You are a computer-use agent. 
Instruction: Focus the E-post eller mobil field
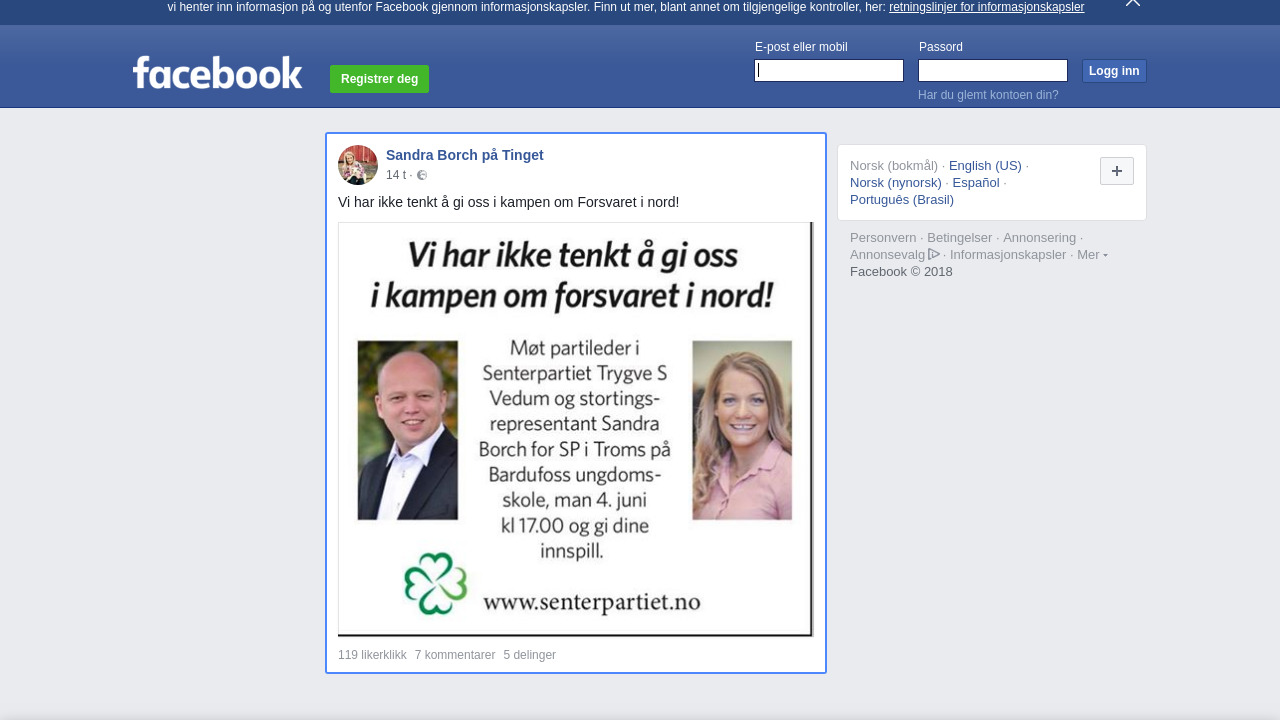point(829,70)
